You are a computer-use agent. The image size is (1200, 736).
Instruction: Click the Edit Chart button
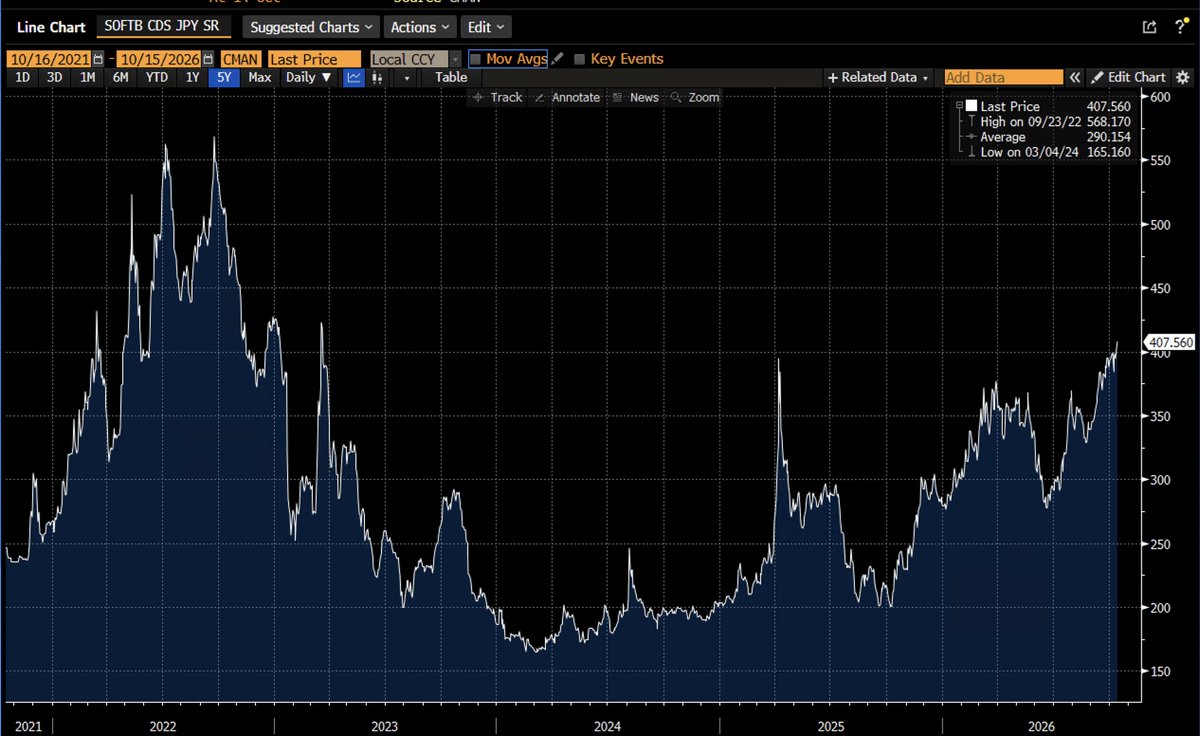click(x=1127, y=77)
